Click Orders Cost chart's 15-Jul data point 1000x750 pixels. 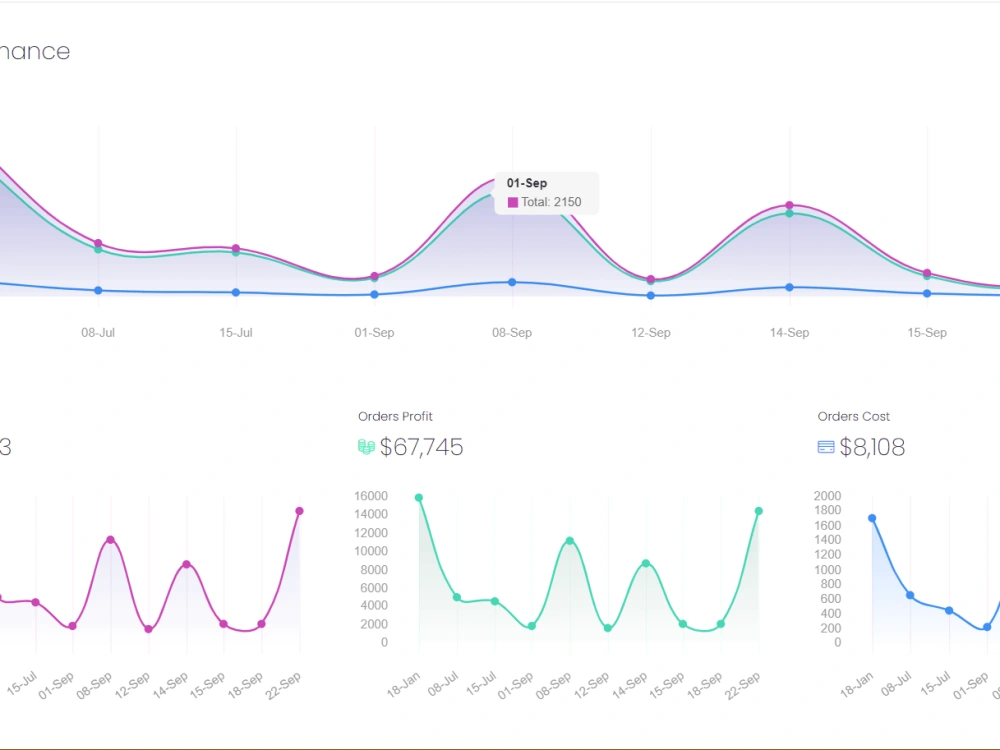click(x=949, y=610)
